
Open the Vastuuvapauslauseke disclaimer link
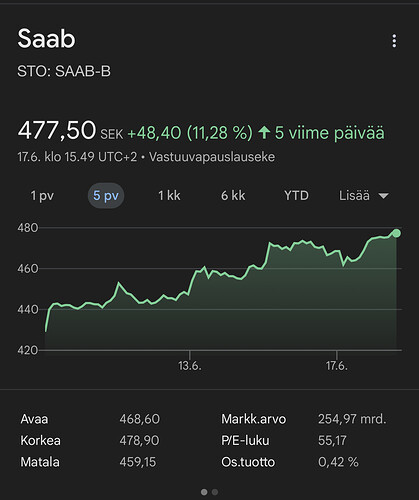pyautogui.click(x=212, y=157)
